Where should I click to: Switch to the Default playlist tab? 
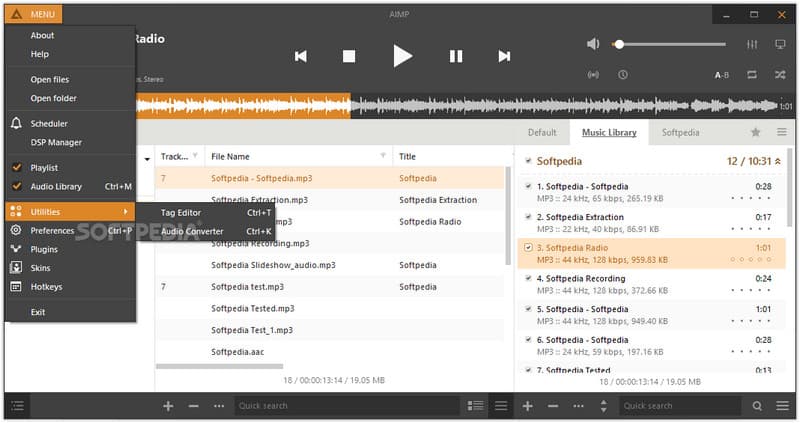pyautogui.click(x=542, y=132)
